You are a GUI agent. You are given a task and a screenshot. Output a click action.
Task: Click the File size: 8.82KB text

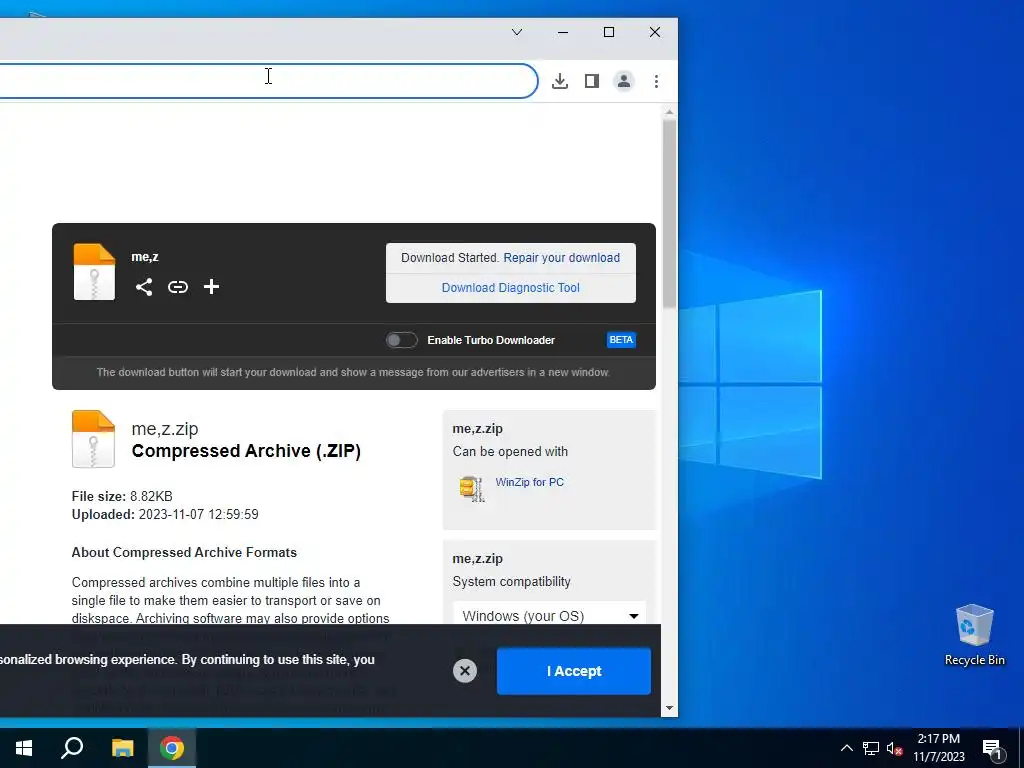(122, 496)
